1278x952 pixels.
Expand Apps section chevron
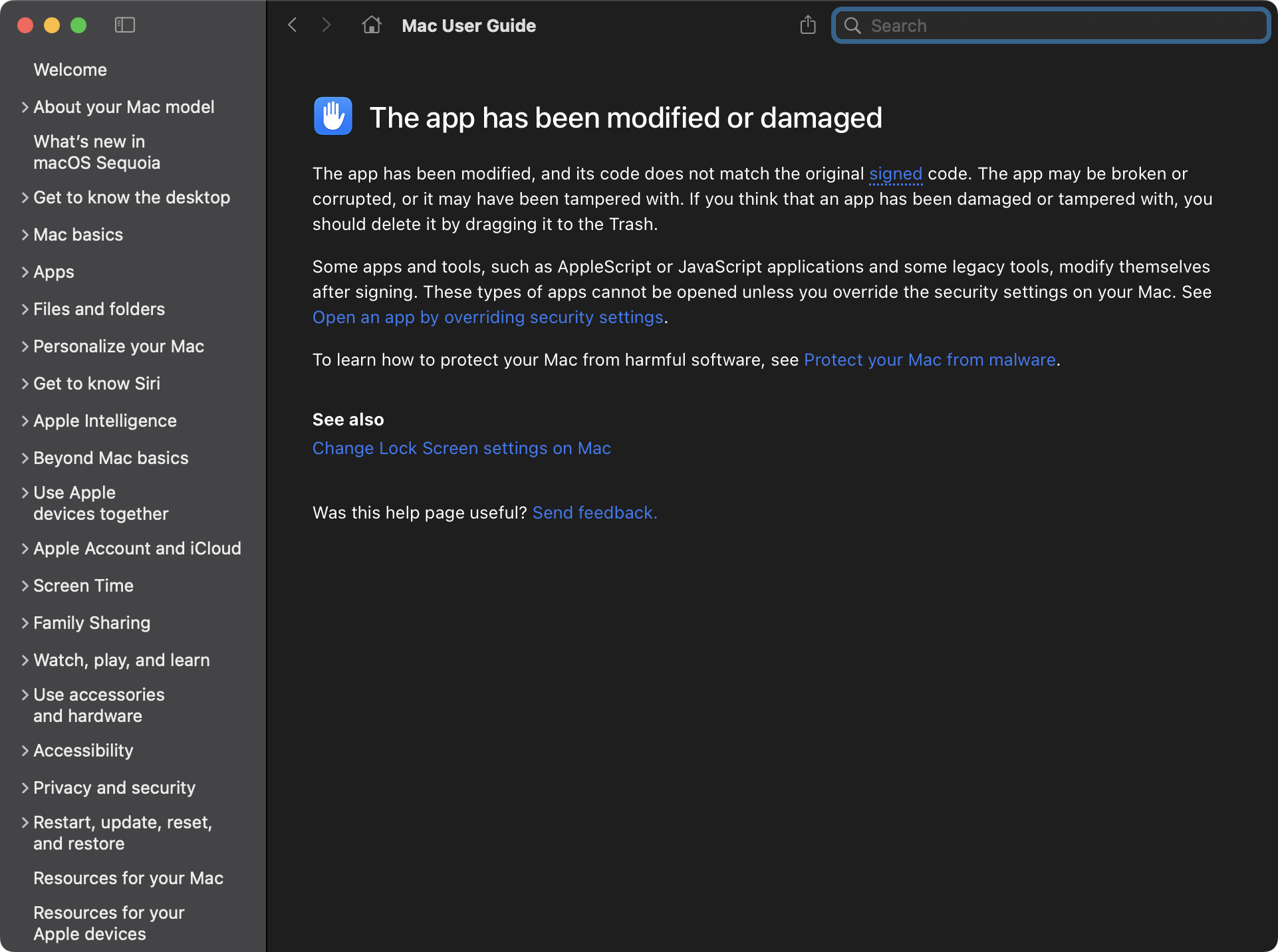point(25,272)
